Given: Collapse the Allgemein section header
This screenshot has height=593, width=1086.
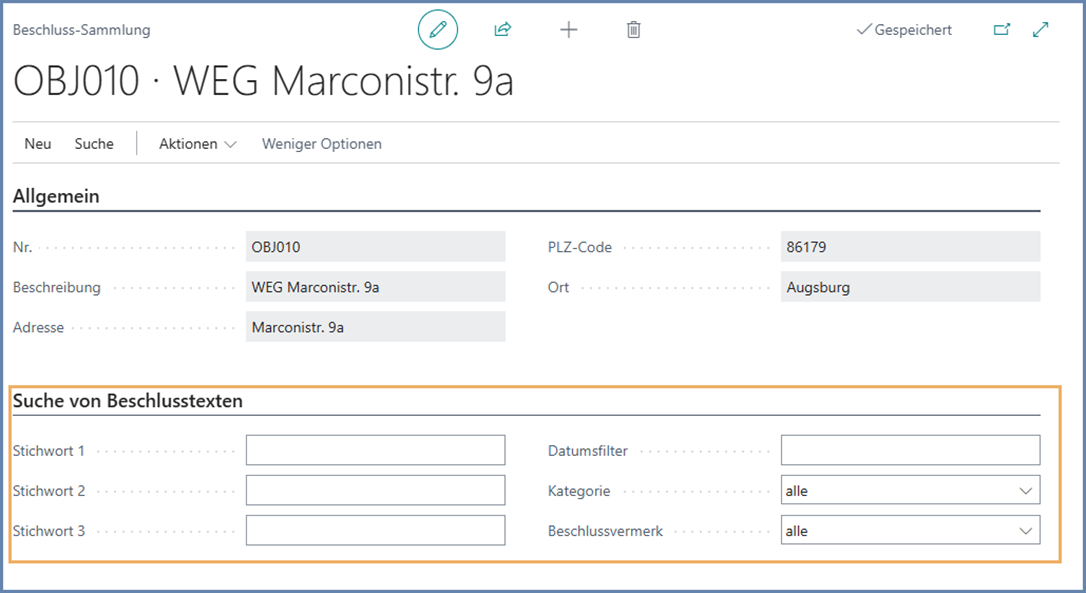Looking at the screenshot, I should pos(56,197).
